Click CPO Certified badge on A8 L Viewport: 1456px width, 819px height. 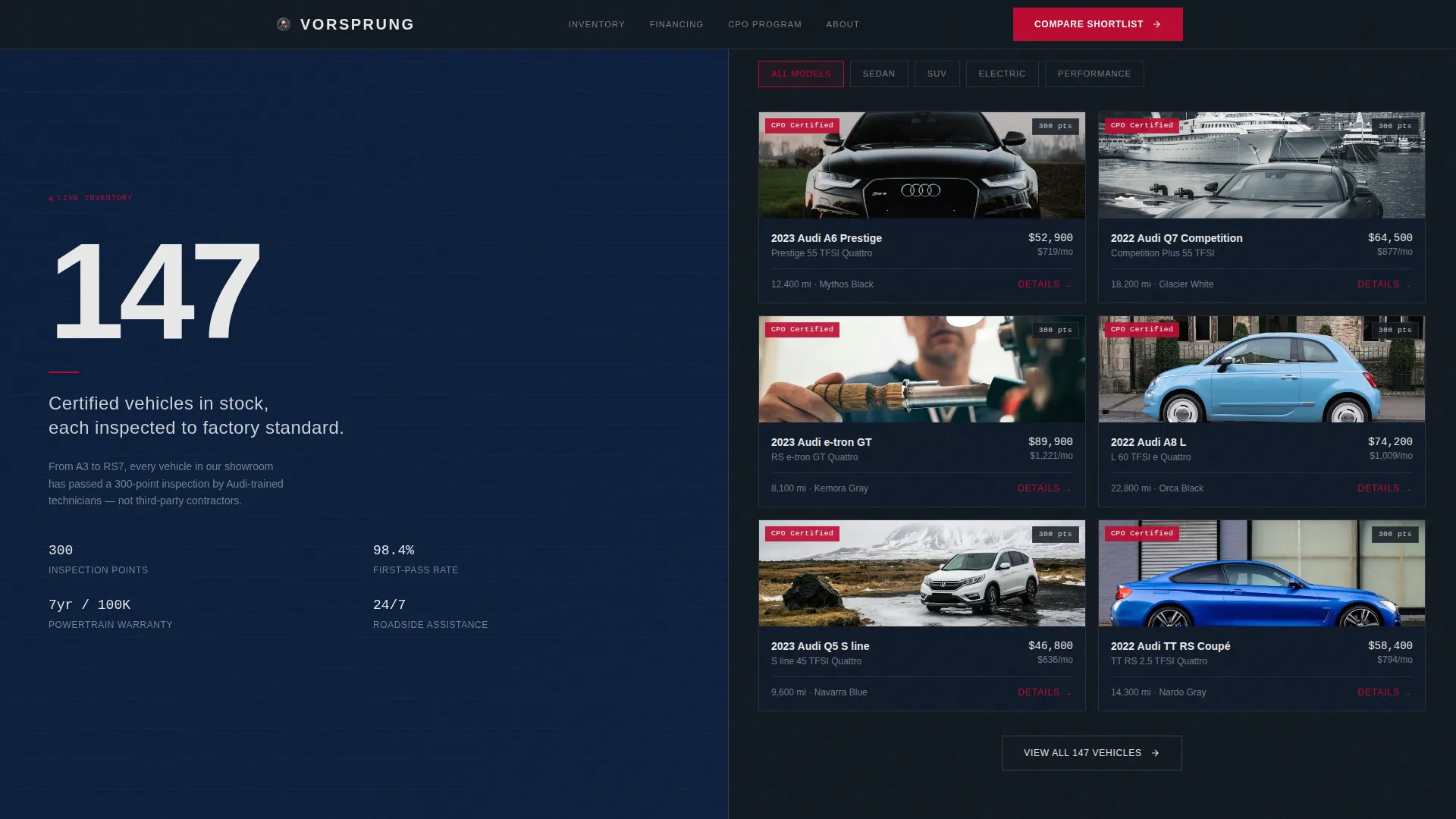[x=1142, y=330]
